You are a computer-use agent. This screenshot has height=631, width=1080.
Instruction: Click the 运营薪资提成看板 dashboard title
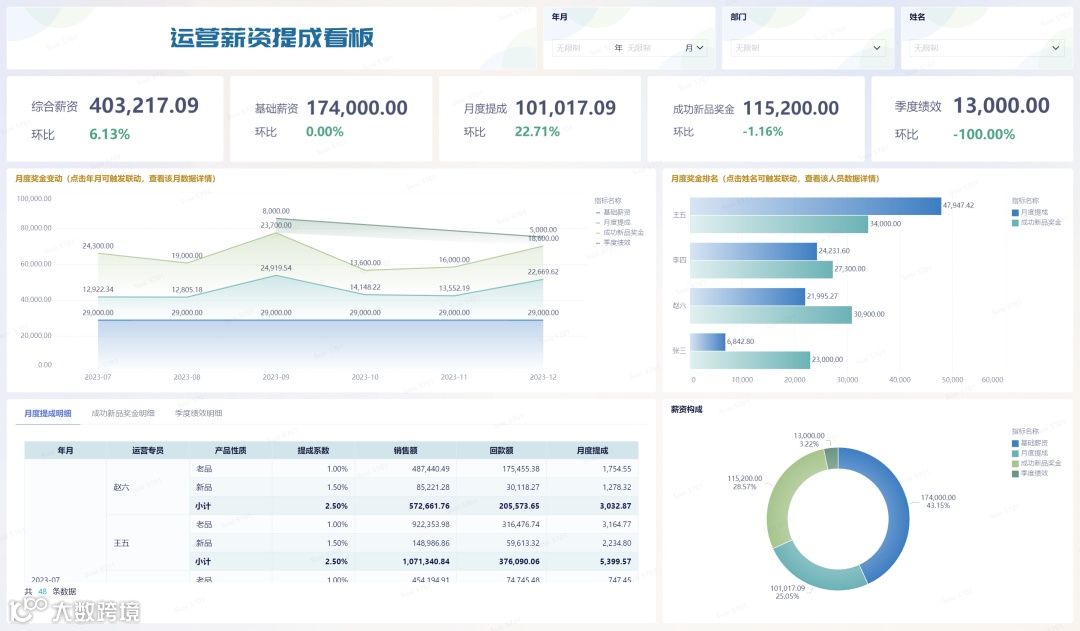point(272,37)
